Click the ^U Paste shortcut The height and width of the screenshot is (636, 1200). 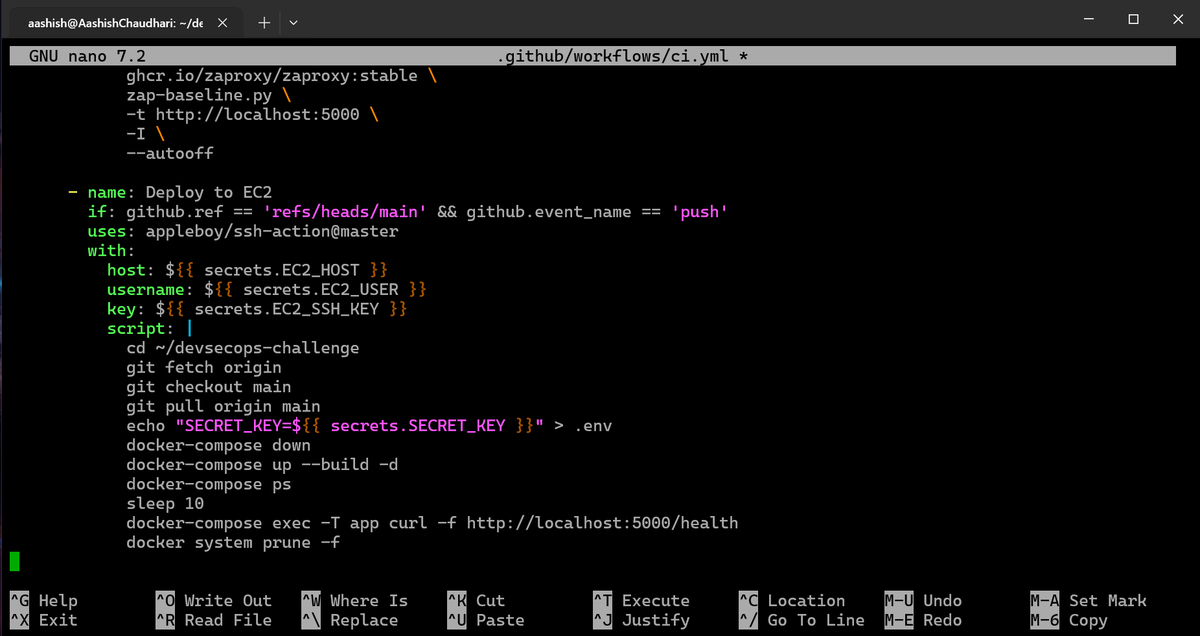(485, 620)
